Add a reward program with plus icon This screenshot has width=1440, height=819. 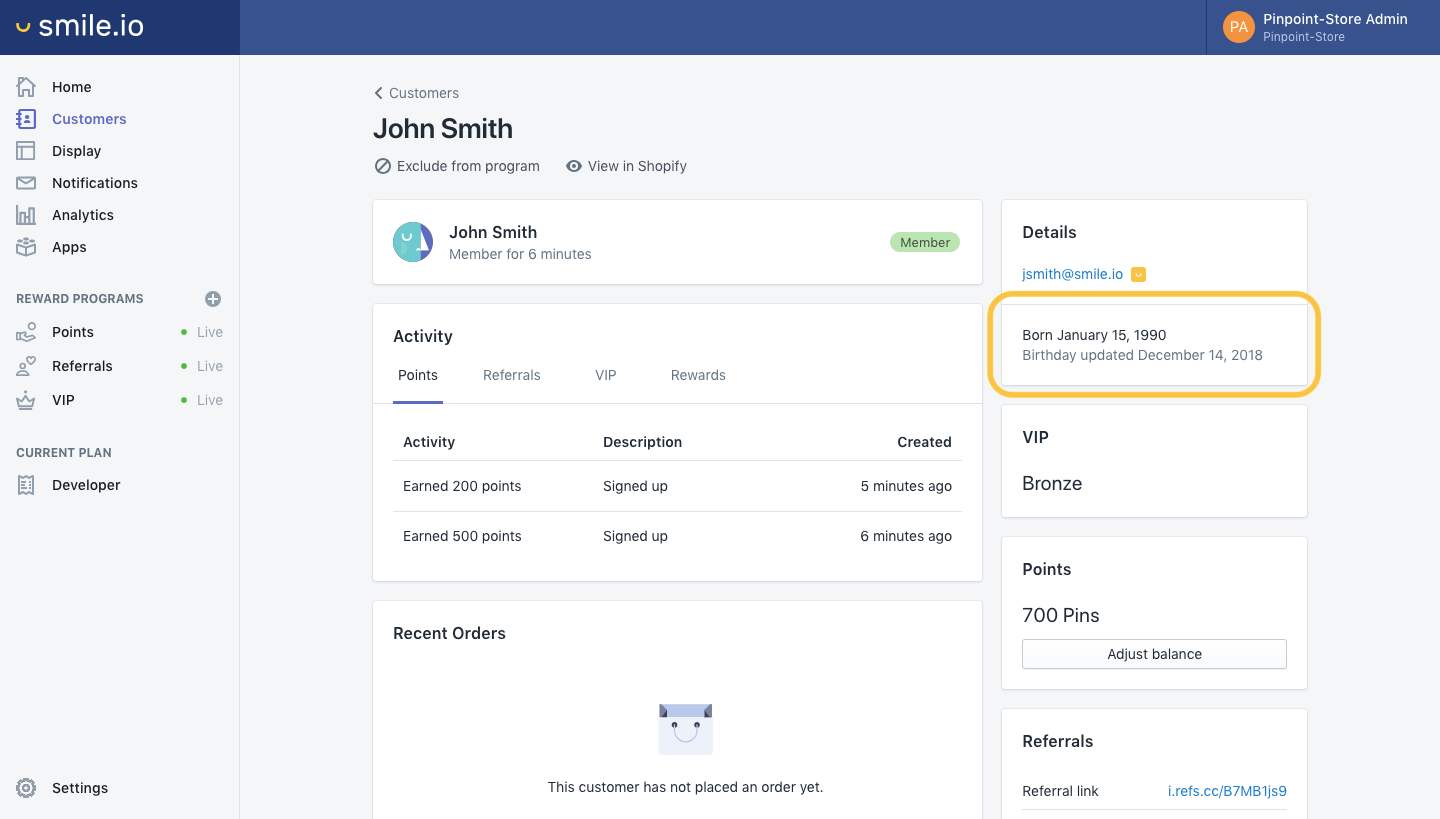pos(212,299)
